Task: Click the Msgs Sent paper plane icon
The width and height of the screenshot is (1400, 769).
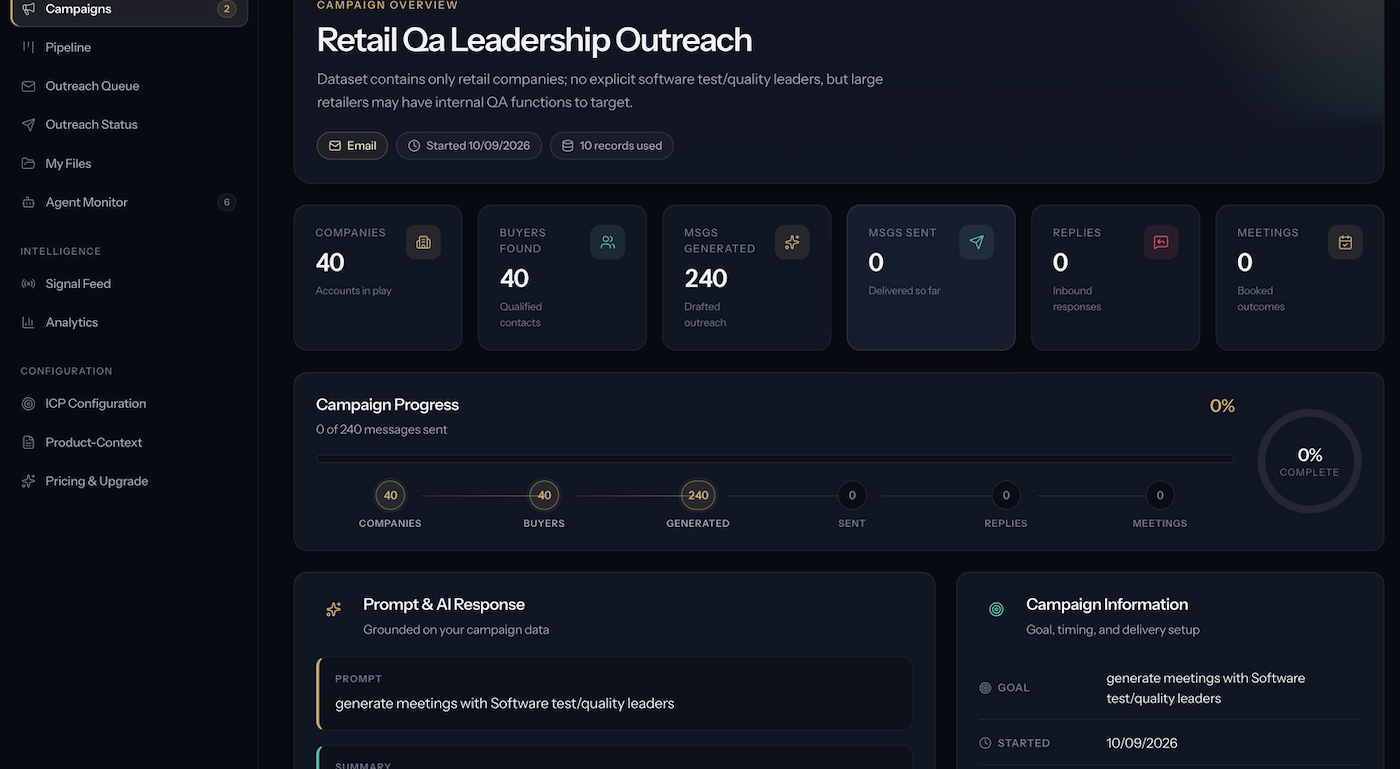Action: pos(976,242)
